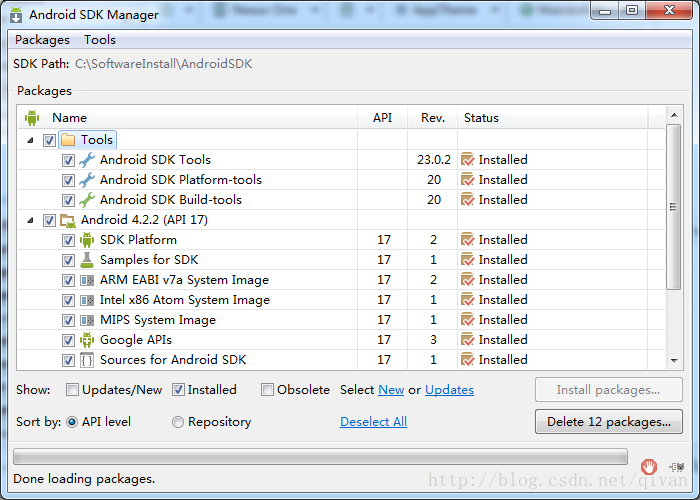This screenshot has height=500, width=700.
Task: Click the vertical scrollbar thumb
Action: (x=674, y=207)
